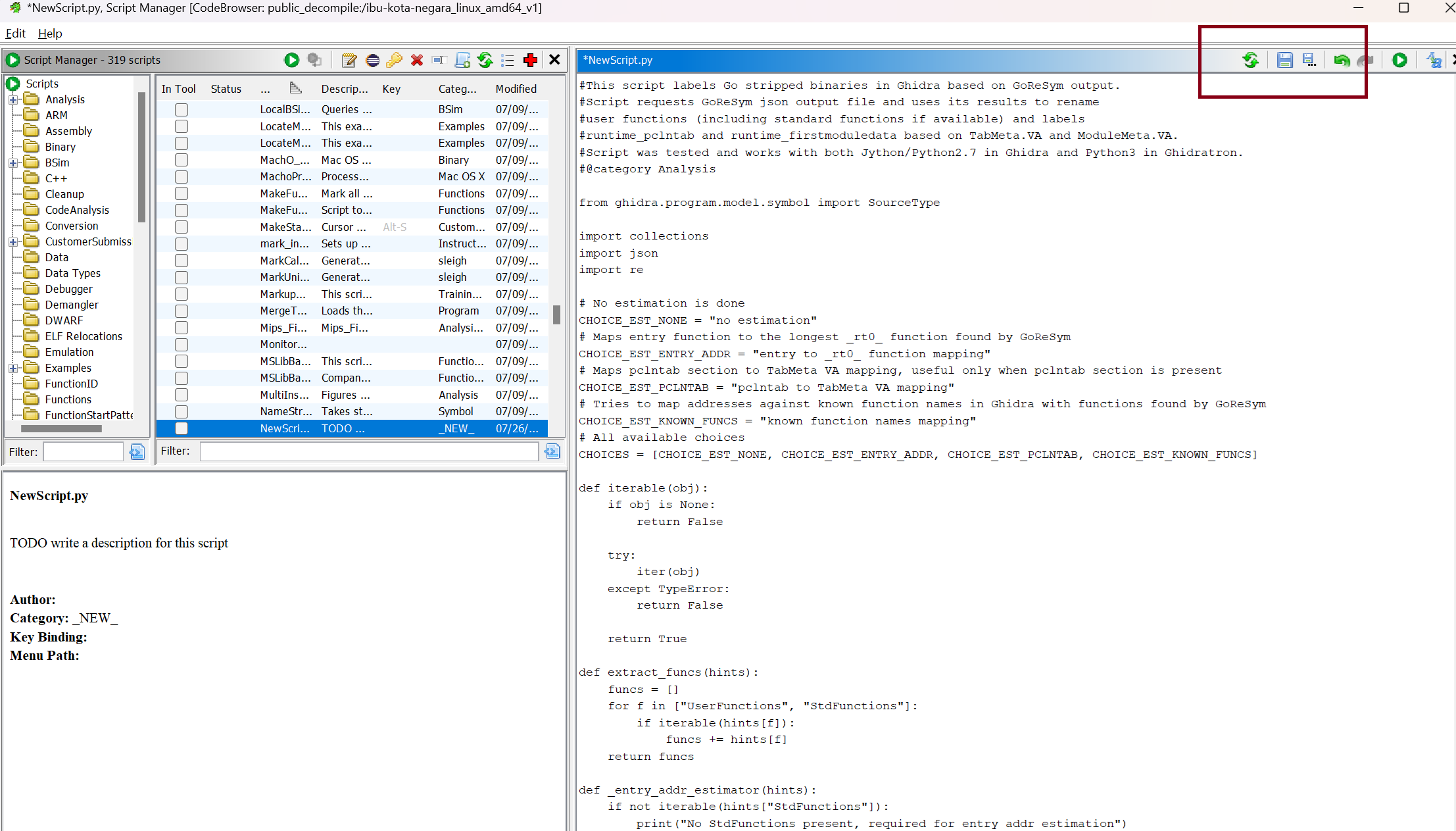Image resolution: width=1456 pixels, height=831 pixels.
Task: Check In Tool box for MarkCal row
Action: [182, 261]
